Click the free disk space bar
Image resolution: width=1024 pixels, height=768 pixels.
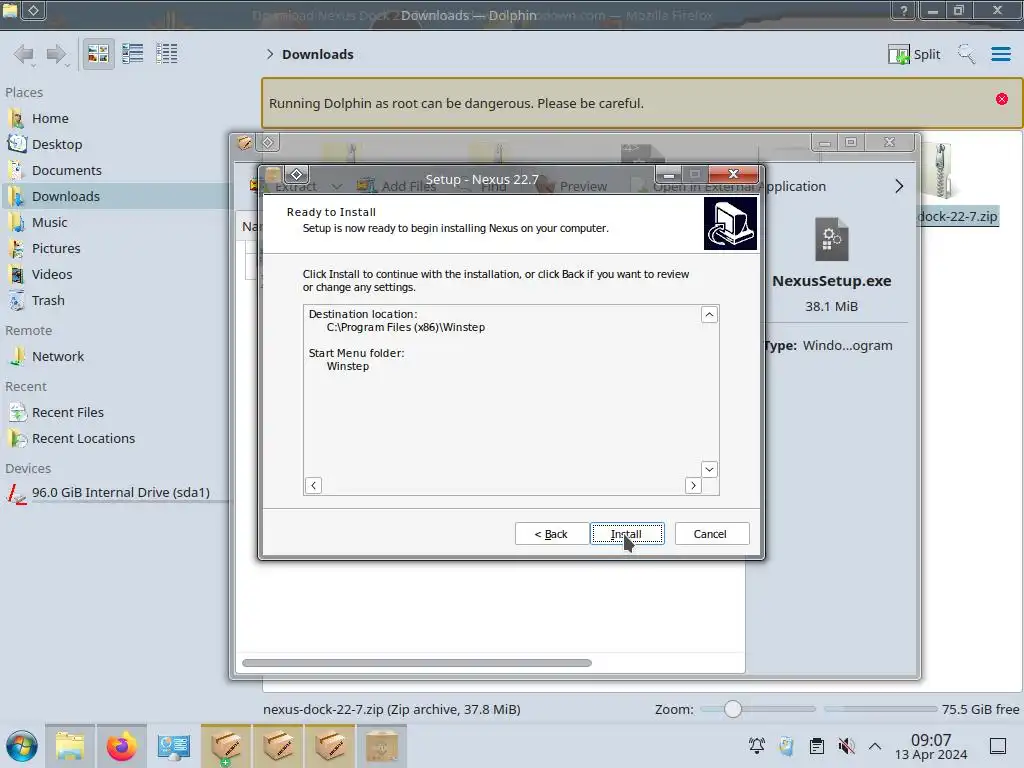(x=880, y=709)
